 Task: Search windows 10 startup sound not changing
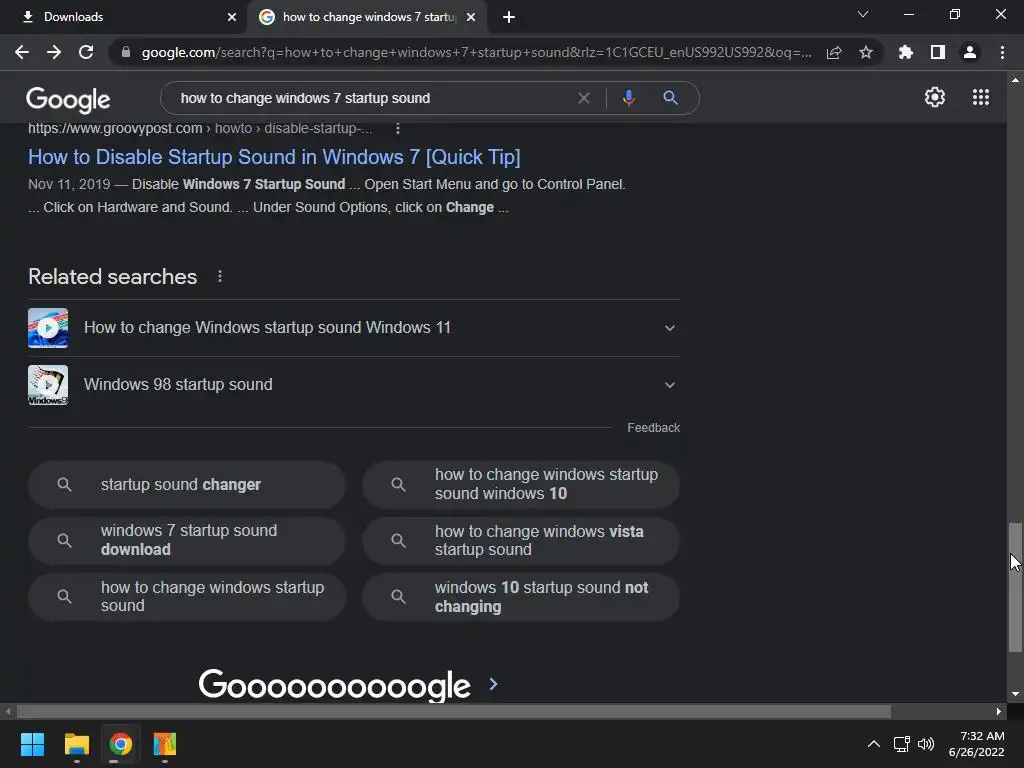click(521, 596)
